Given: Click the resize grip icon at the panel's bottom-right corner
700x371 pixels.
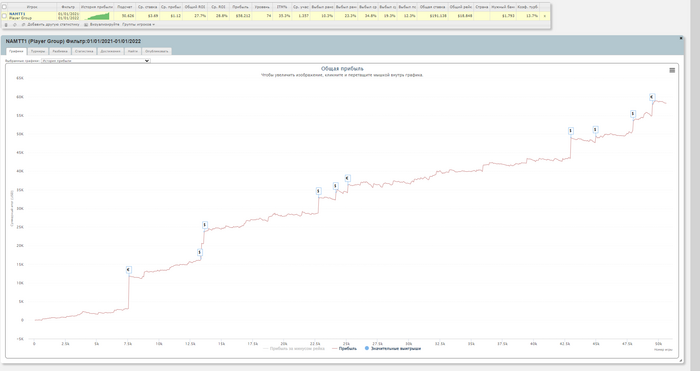Looking at the screenshot, I should 680,360.
